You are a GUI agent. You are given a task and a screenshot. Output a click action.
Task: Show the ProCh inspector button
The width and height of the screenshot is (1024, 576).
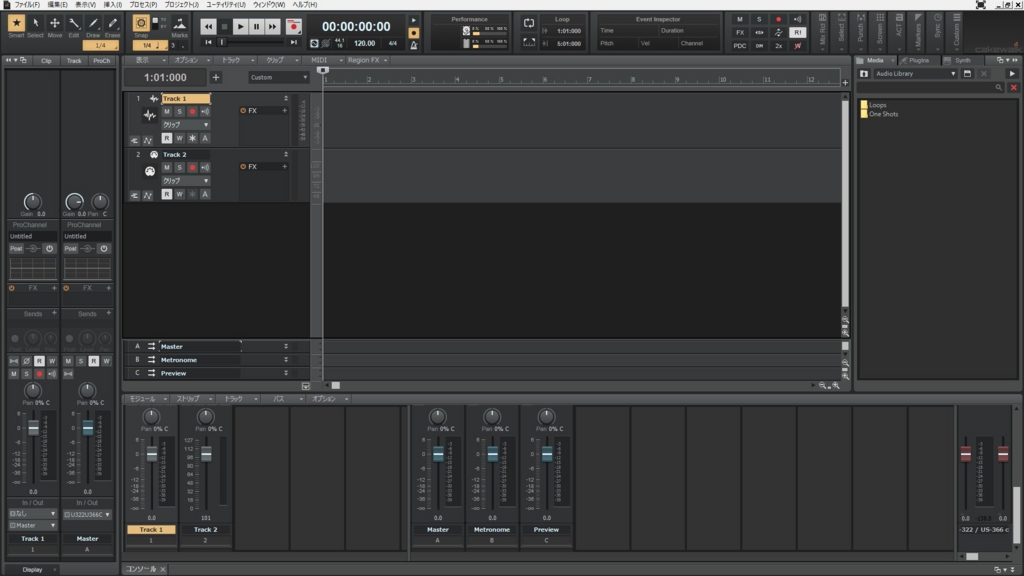tap(101, 61)
